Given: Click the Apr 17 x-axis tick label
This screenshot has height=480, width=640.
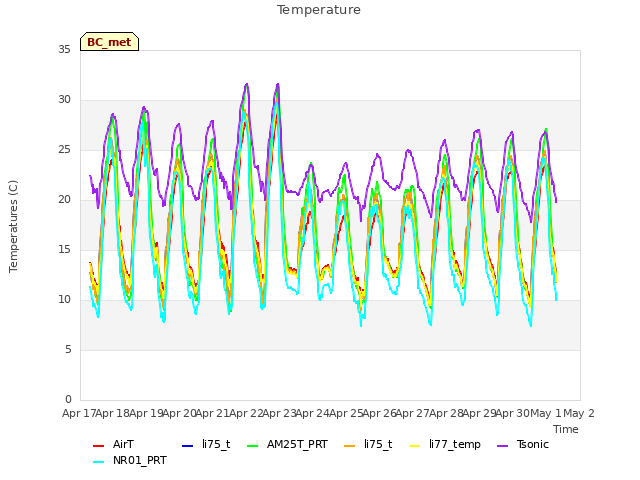Looking at the screenshot, I should [x=79, y=413].
